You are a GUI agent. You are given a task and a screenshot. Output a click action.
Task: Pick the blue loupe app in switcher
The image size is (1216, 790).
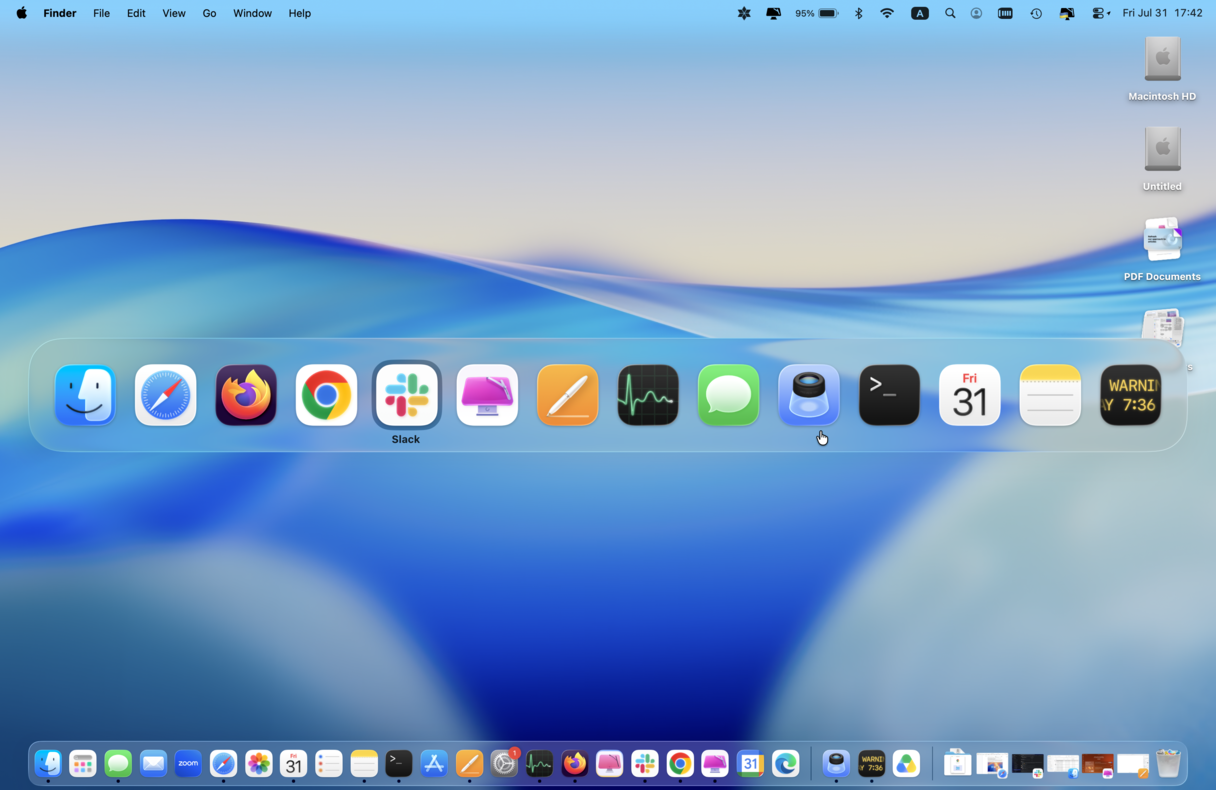tap(809, 395)
